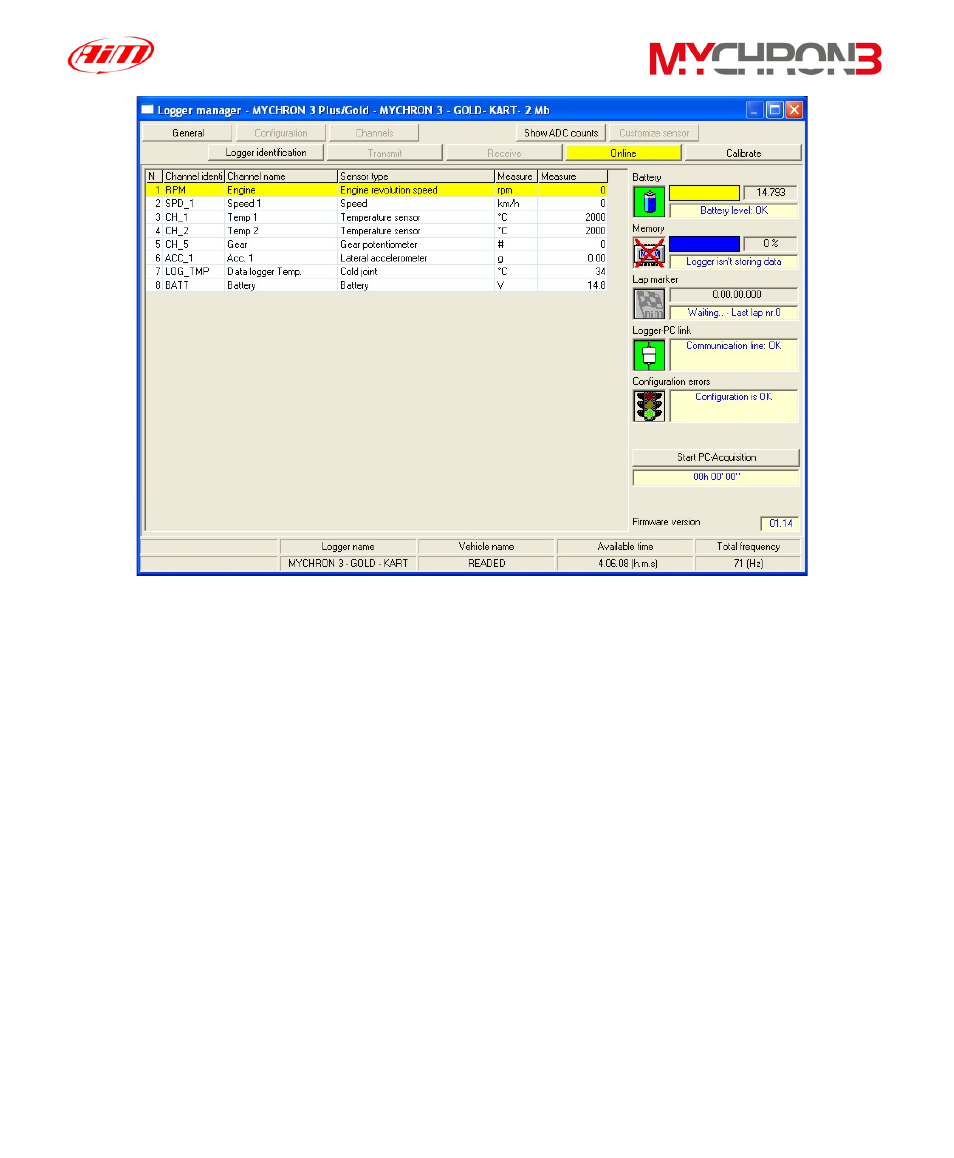Viewport: 954px width, 1158px height.
Task: Close the Logger manager window
Action: [794, 110]
